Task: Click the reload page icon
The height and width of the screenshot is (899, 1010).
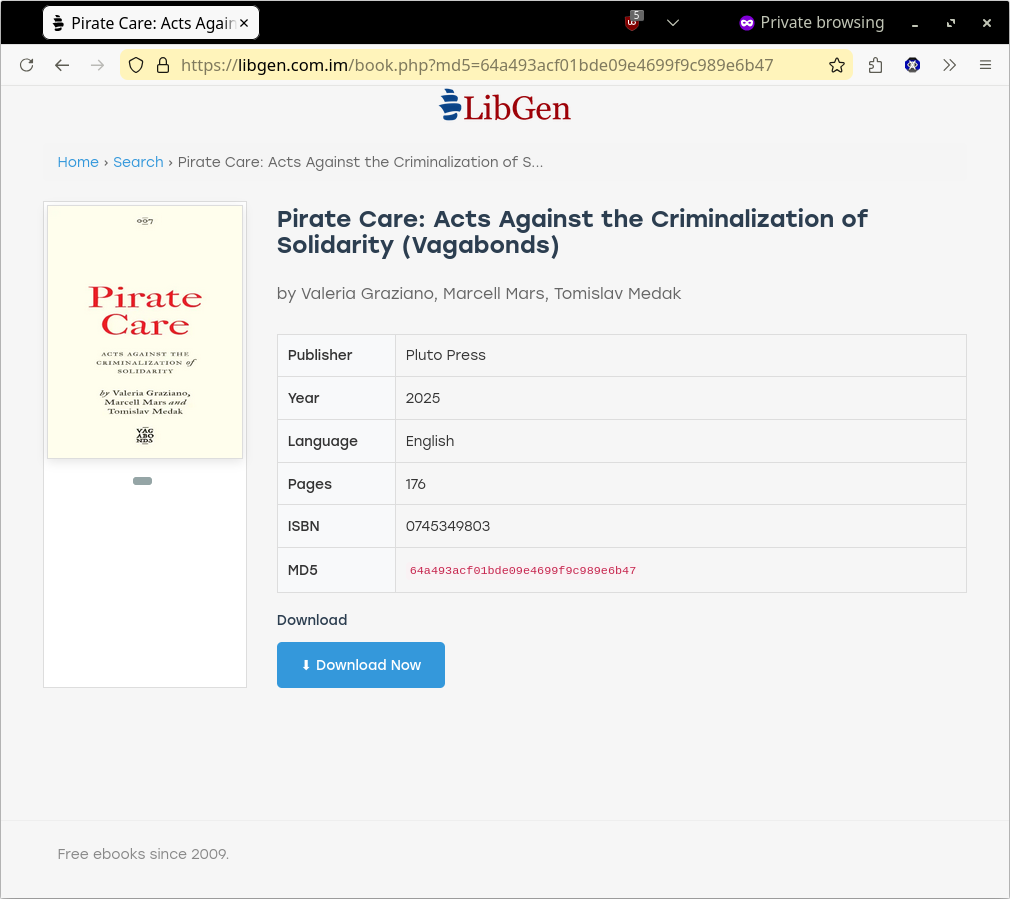Action: tap(27, 65)
